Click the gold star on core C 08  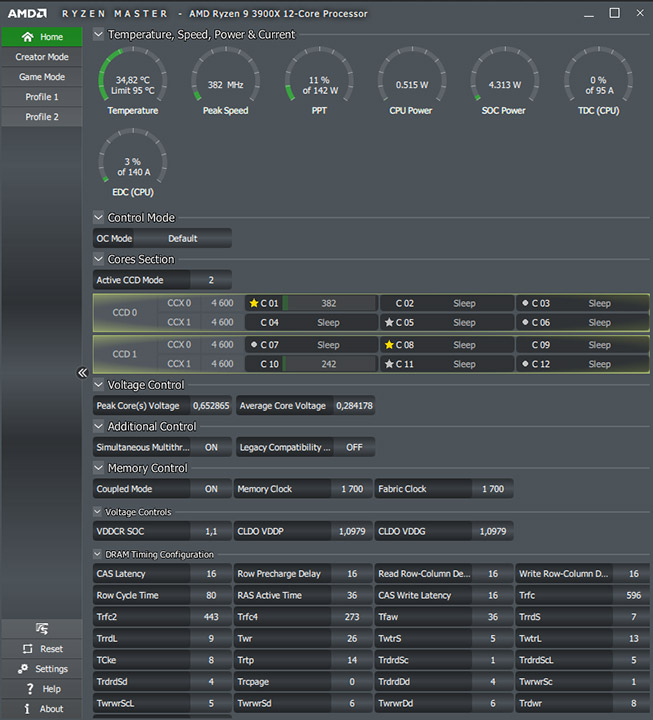point(389,344)
